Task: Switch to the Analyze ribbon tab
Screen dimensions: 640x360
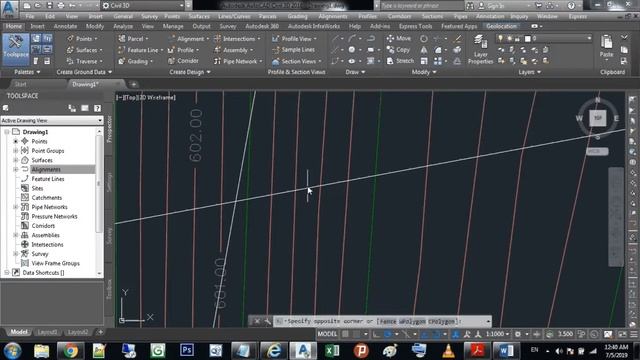Action: [x=123, y=26]
